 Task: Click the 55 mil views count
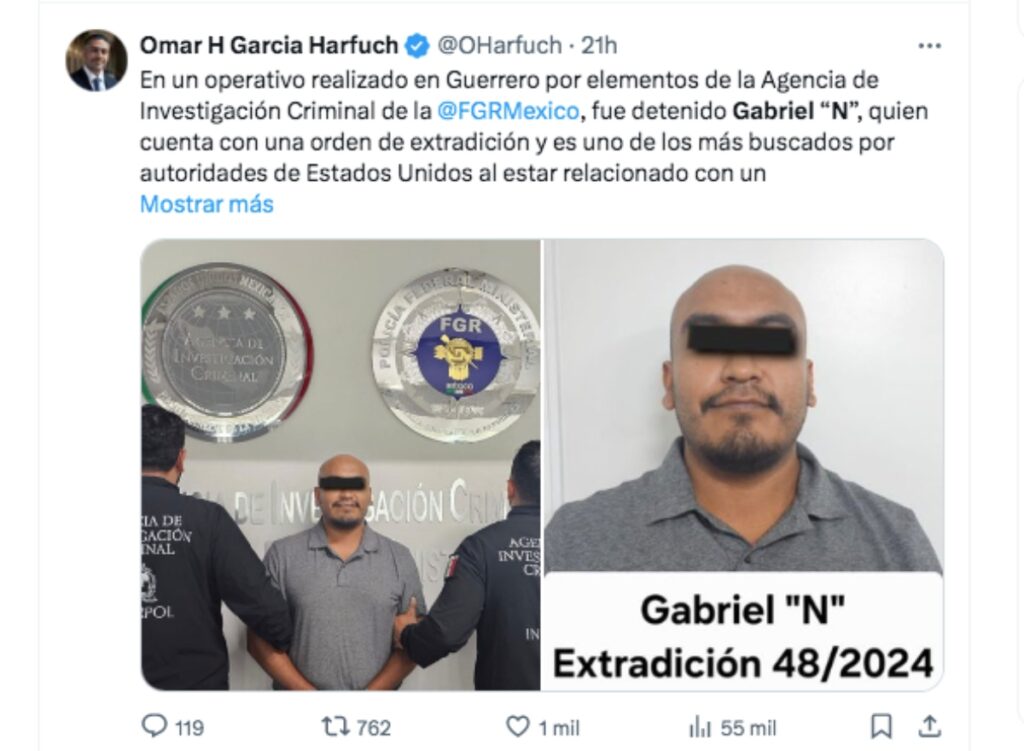click(x=748, y=727)
